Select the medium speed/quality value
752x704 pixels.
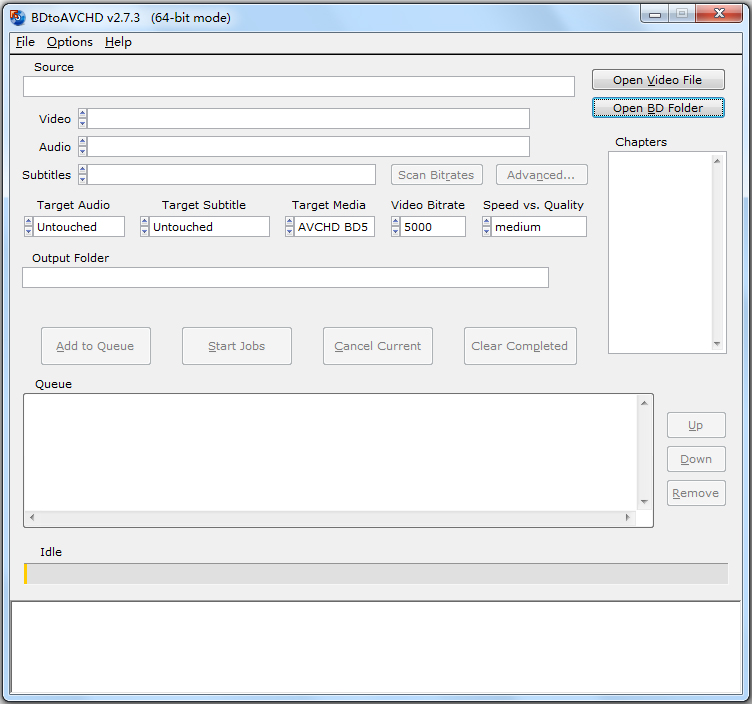(539, 226)
